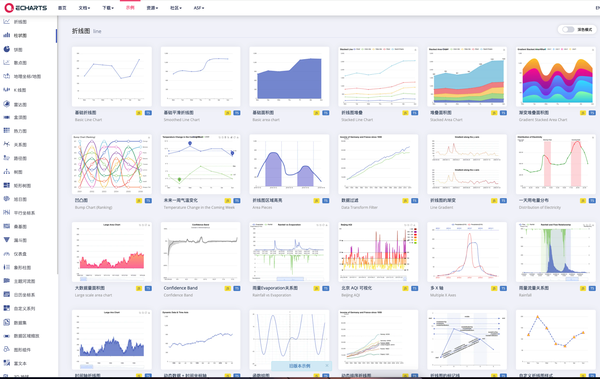Open the pie chart (饼图) category icon

click(x=7, y=49)
